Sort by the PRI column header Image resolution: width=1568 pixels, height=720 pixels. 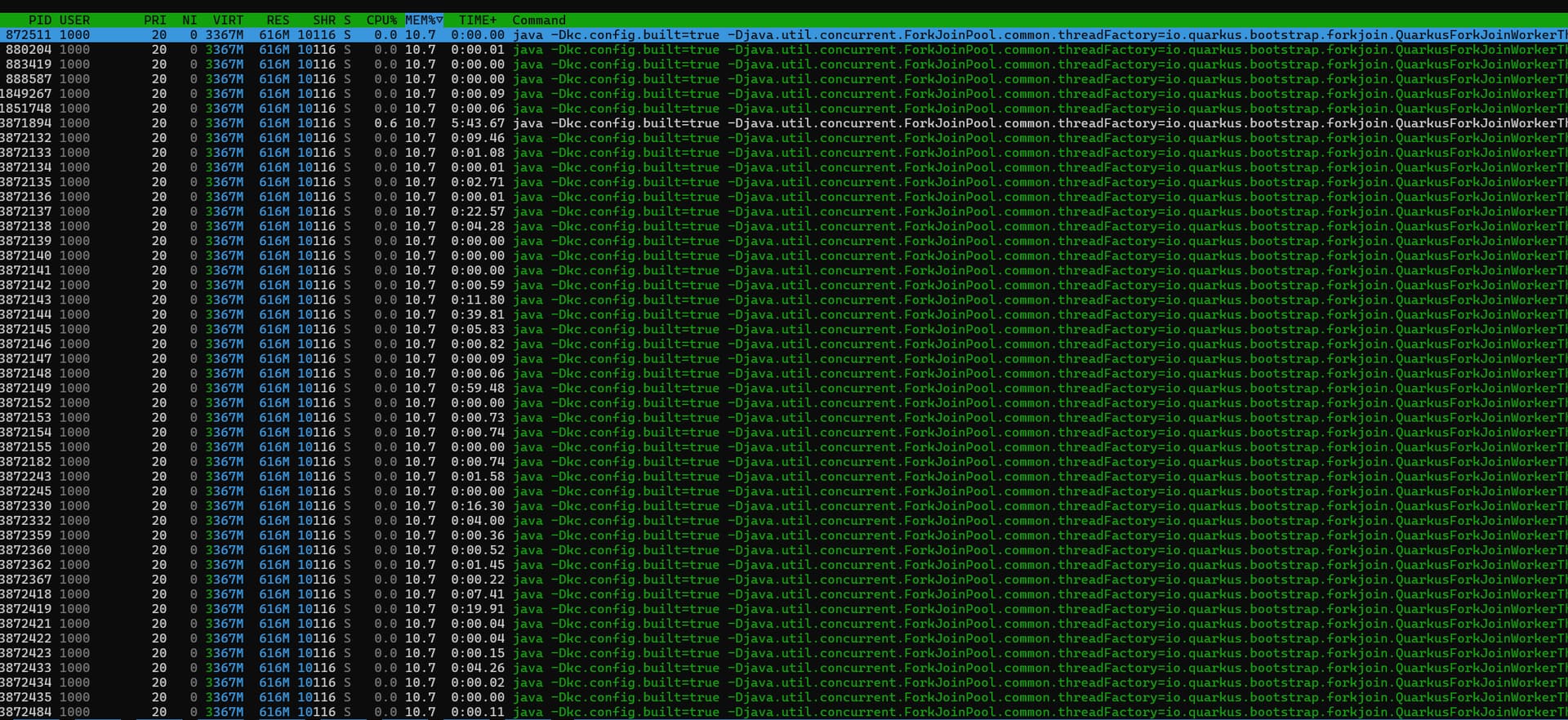(x=154, y=20)
